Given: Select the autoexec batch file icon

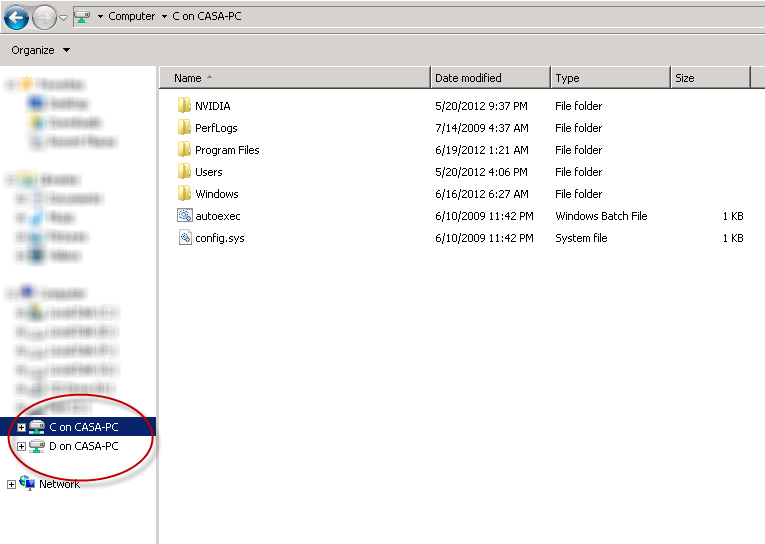Looking at the screenshot, I should (183, 216).
